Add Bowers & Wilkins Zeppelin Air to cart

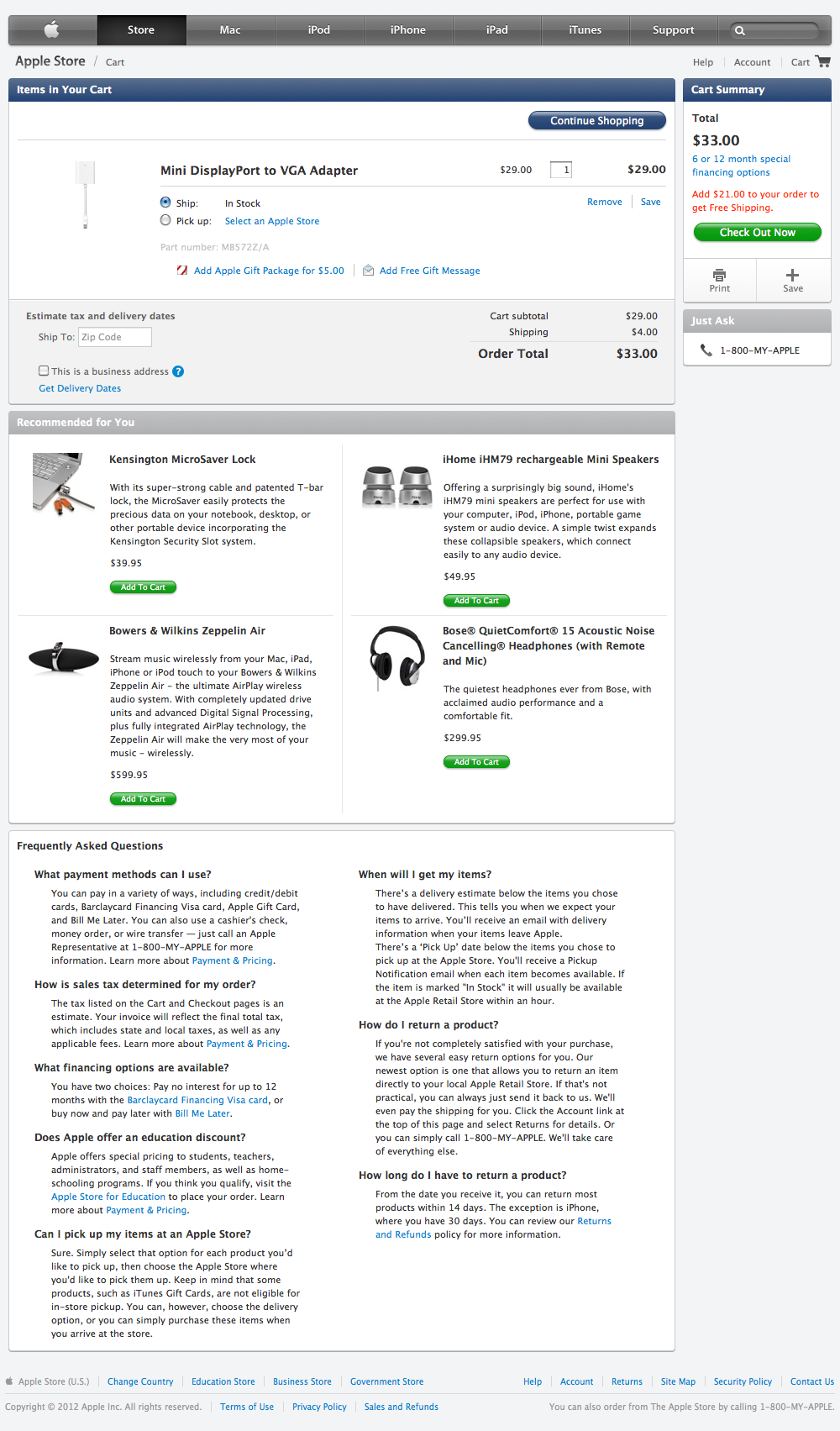click(x=144, y=799)
